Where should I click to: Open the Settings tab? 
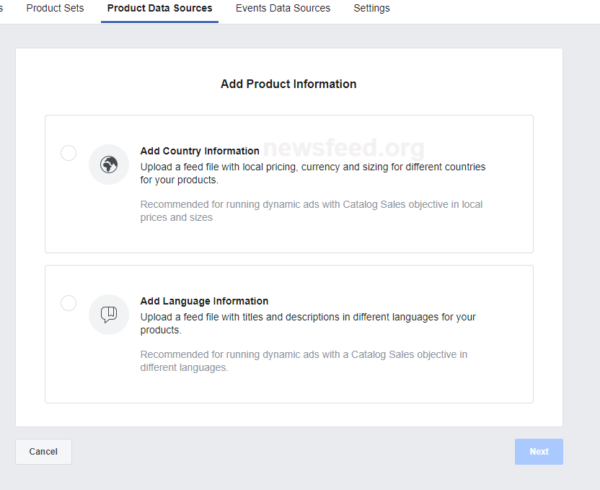[371, 8]
